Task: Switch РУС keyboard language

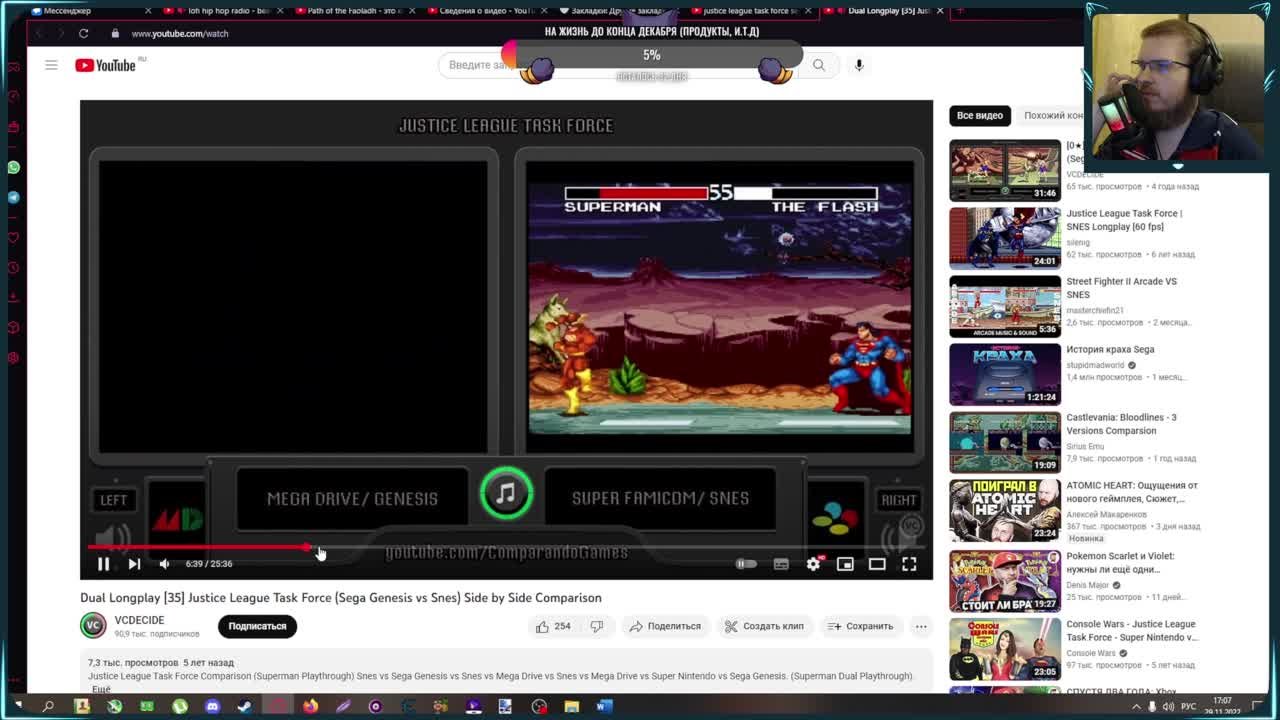Action: pyautogui.click(x=1190, y=706)
